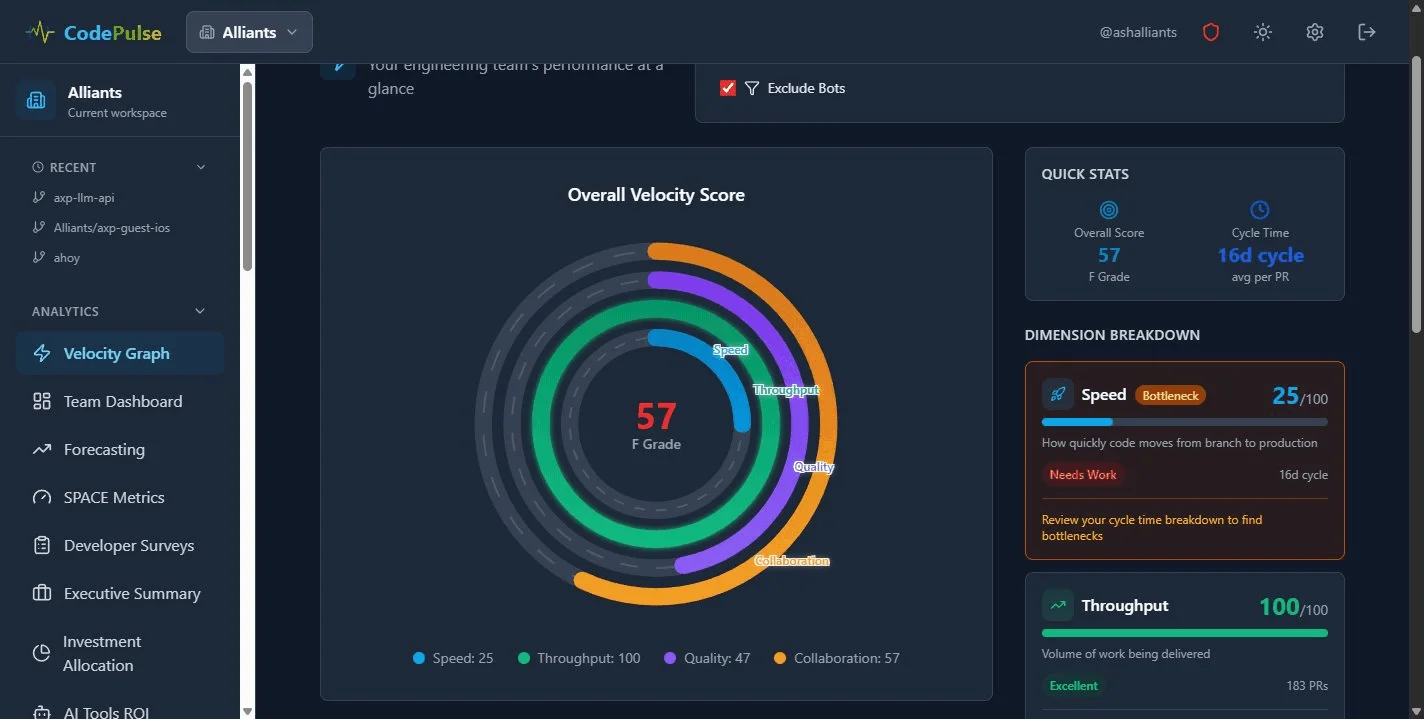Open the security shield icon in the top bar
Image resolution: width=1424 pixels, height=719 pixels.
pyautogui.click(x=1211, y=31)
